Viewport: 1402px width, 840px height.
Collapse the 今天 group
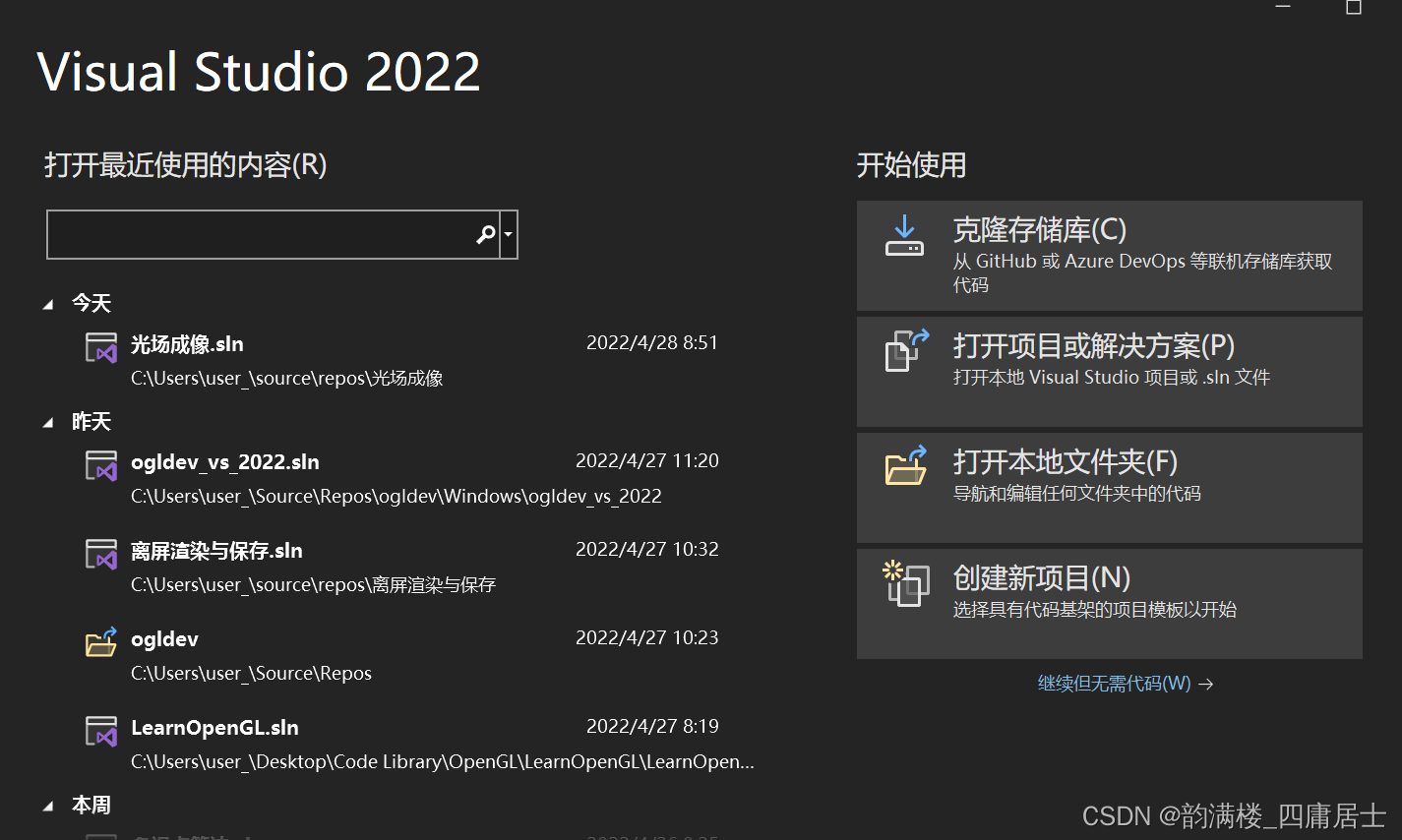(x=48, y=305)
